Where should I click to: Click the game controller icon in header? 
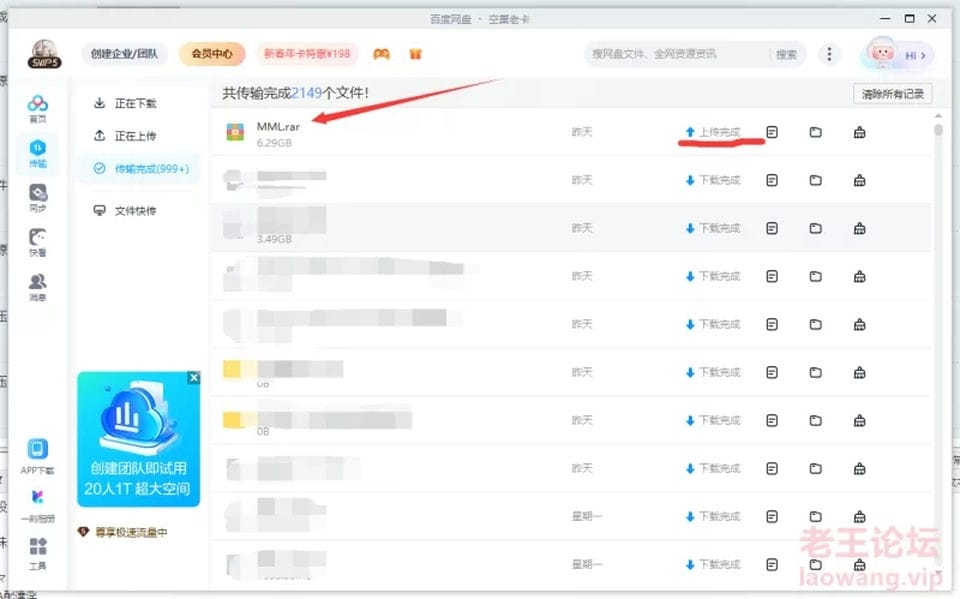click(381, 54)
